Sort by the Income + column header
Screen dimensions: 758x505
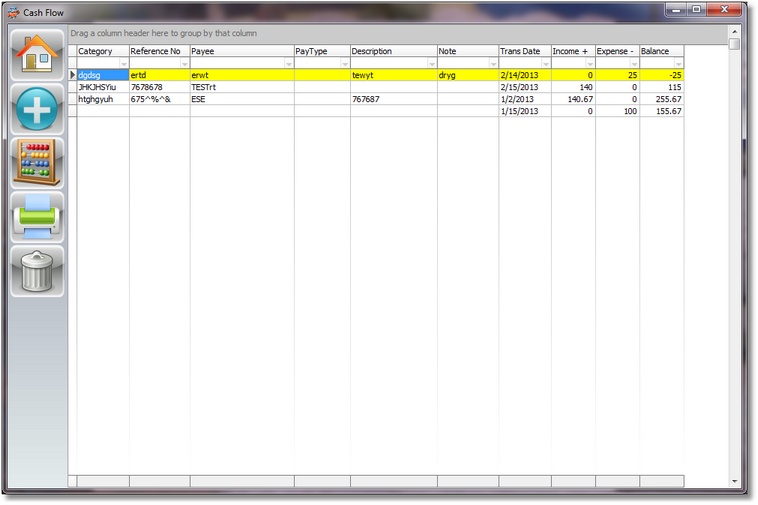click(x=573, y=51)
